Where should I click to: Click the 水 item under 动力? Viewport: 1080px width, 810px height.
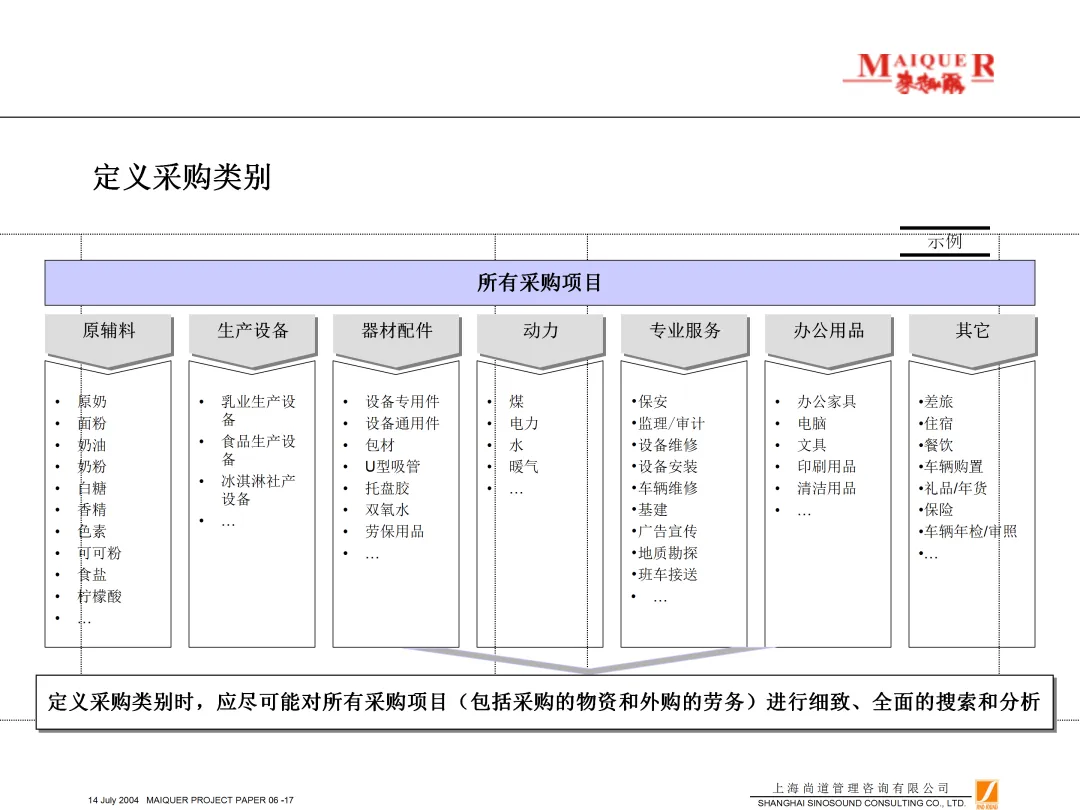517,445
